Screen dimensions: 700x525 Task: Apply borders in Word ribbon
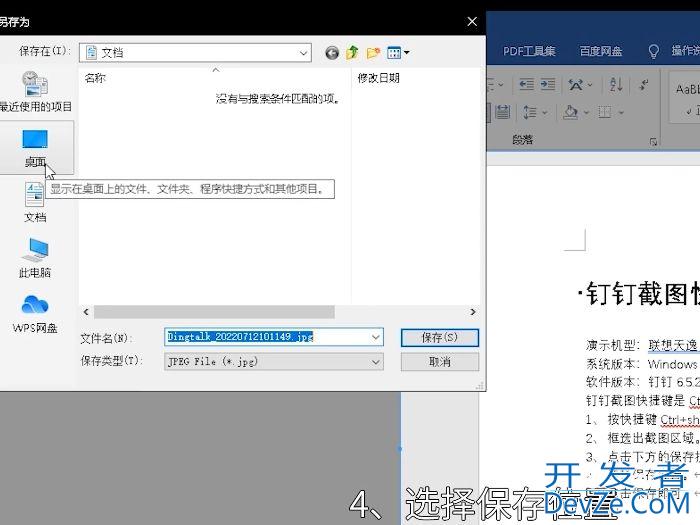click(x=605, y=112)
